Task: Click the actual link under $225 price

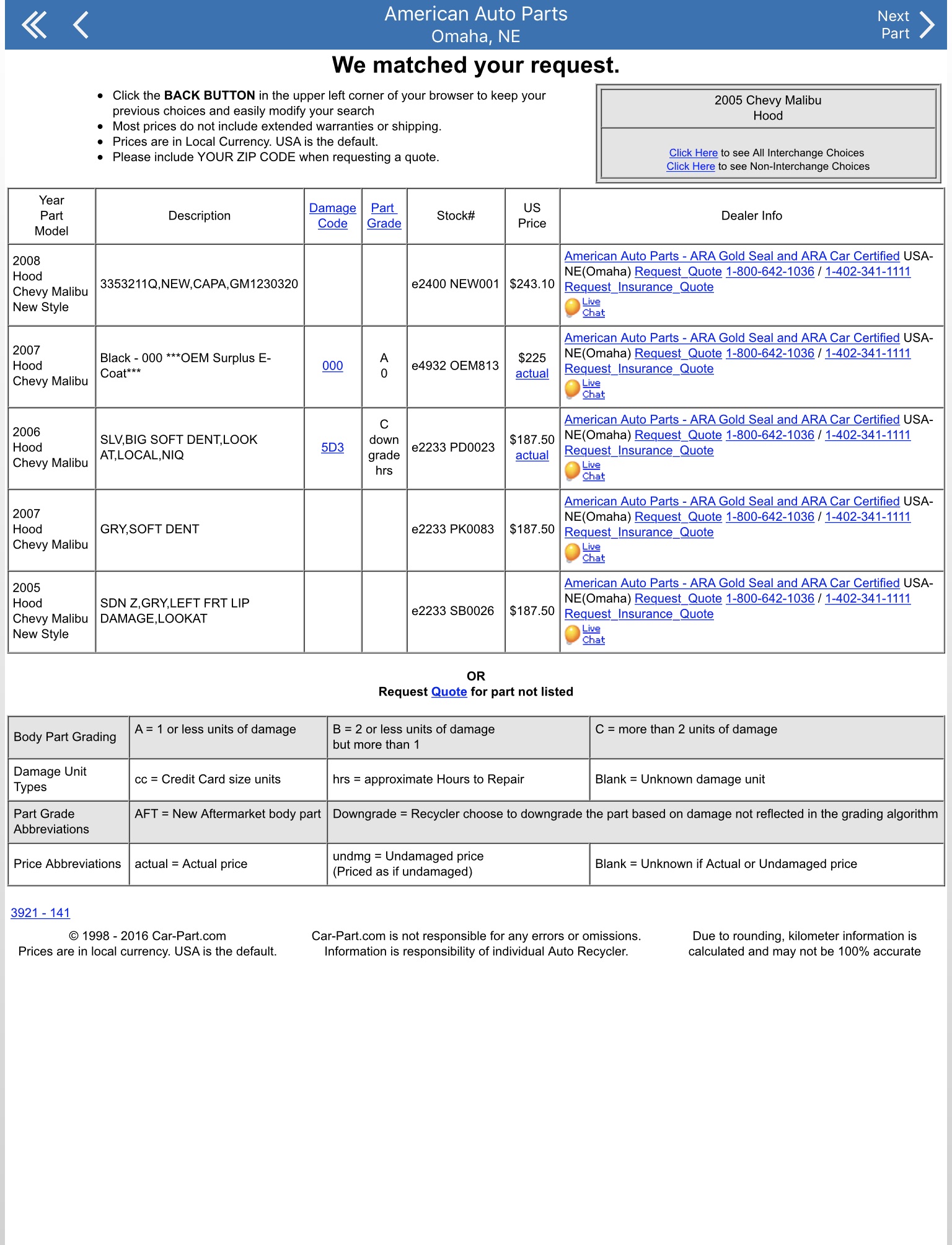Action: [532, 374]
